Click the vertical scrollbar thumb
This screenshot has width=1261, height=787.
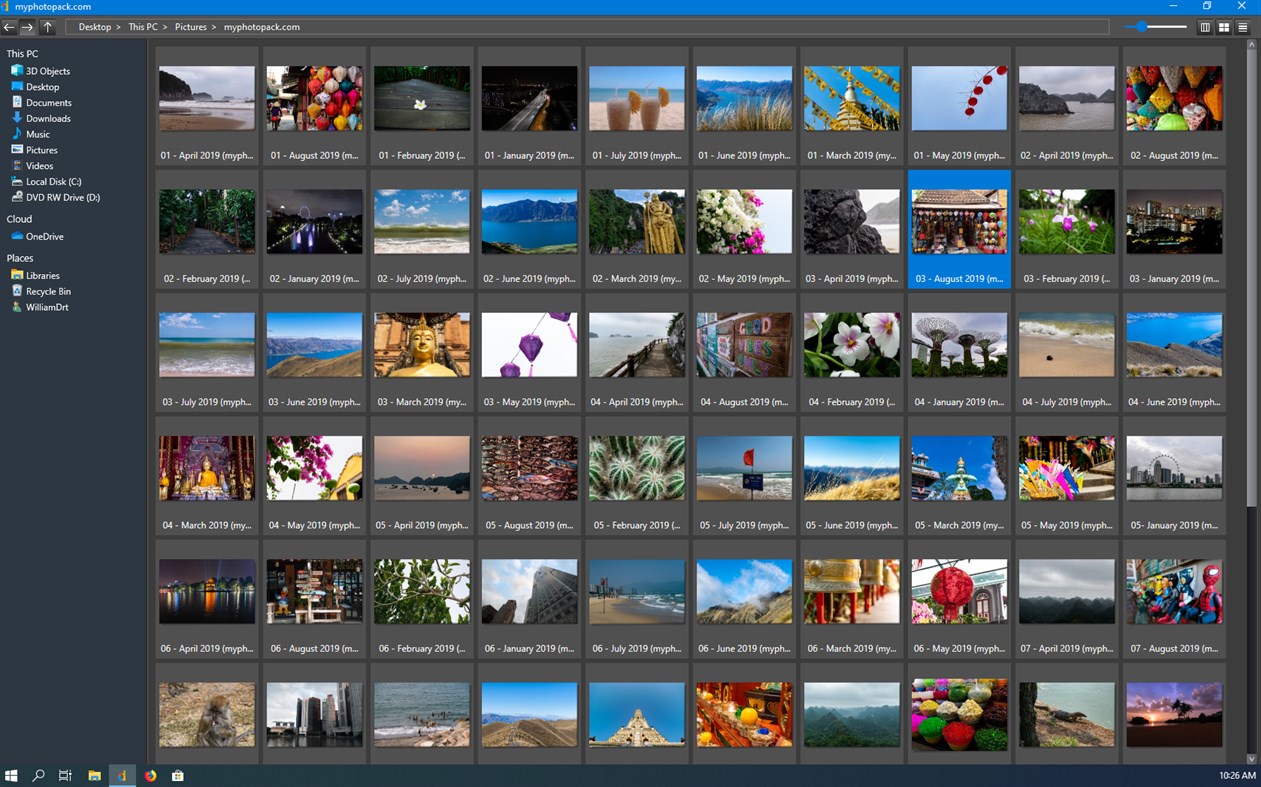tap(1251, 278)
